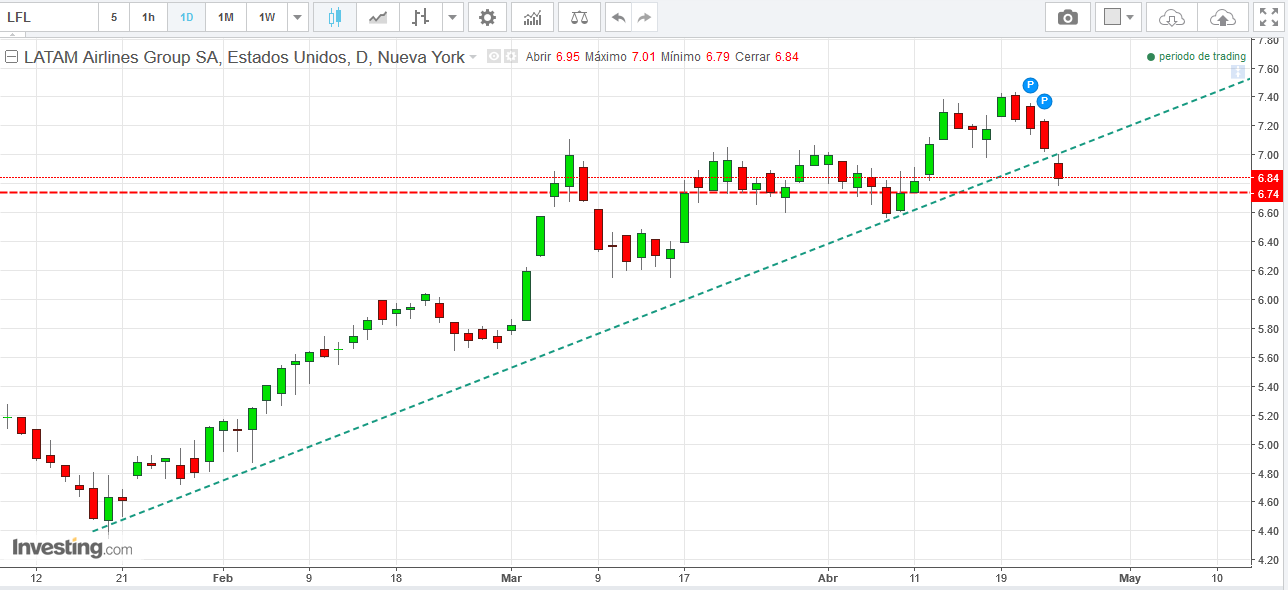Redo the chart action
Viewport: 1288px width, 590px height.
(645, 17)
